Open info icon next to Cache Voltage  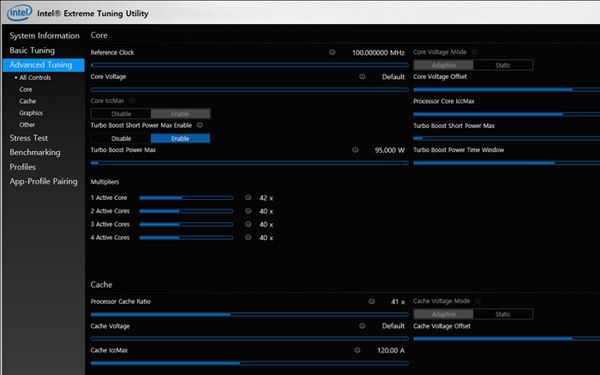coord(362,326)
